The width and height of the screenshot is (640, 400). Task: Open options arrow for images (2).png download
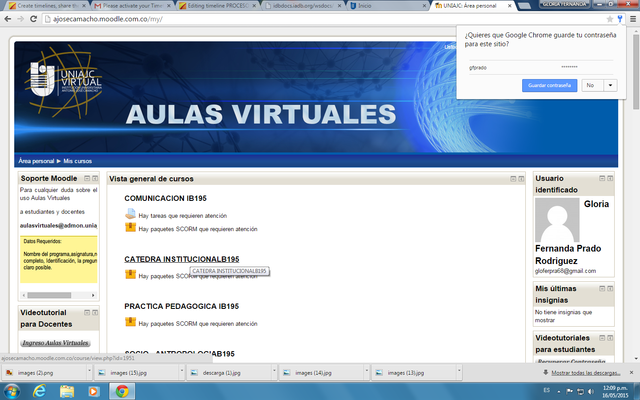[89, 372]
